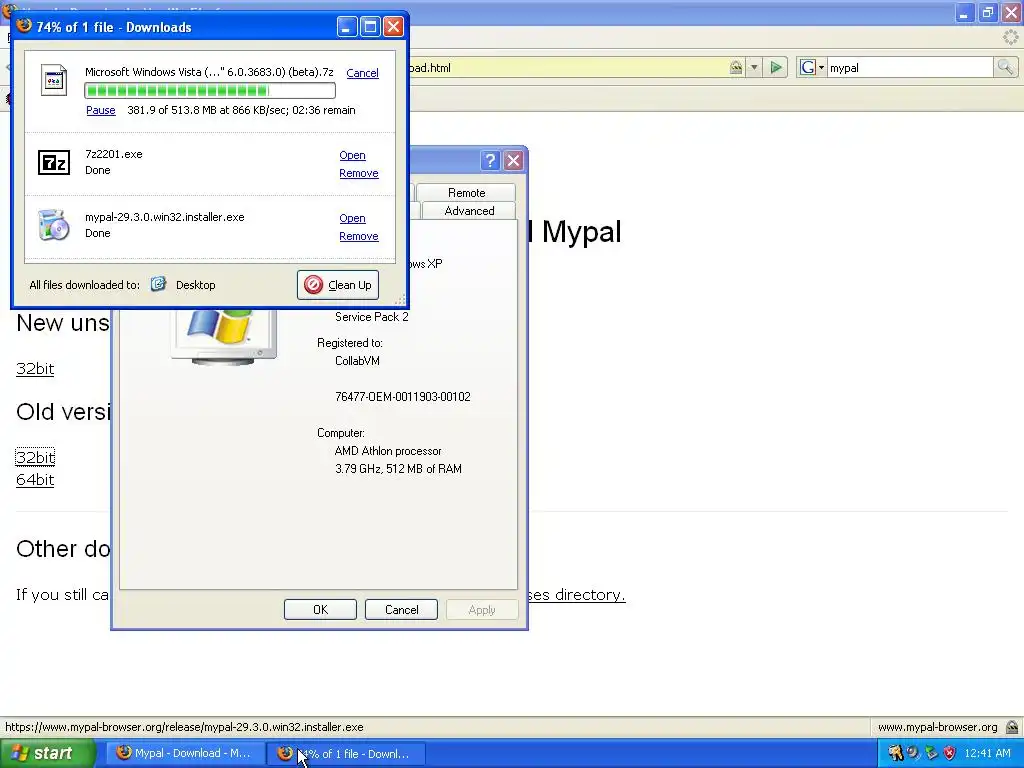This screenshot has height=768, width=1024.
Task: Click the status bar installer URL text
Action: 184,727
